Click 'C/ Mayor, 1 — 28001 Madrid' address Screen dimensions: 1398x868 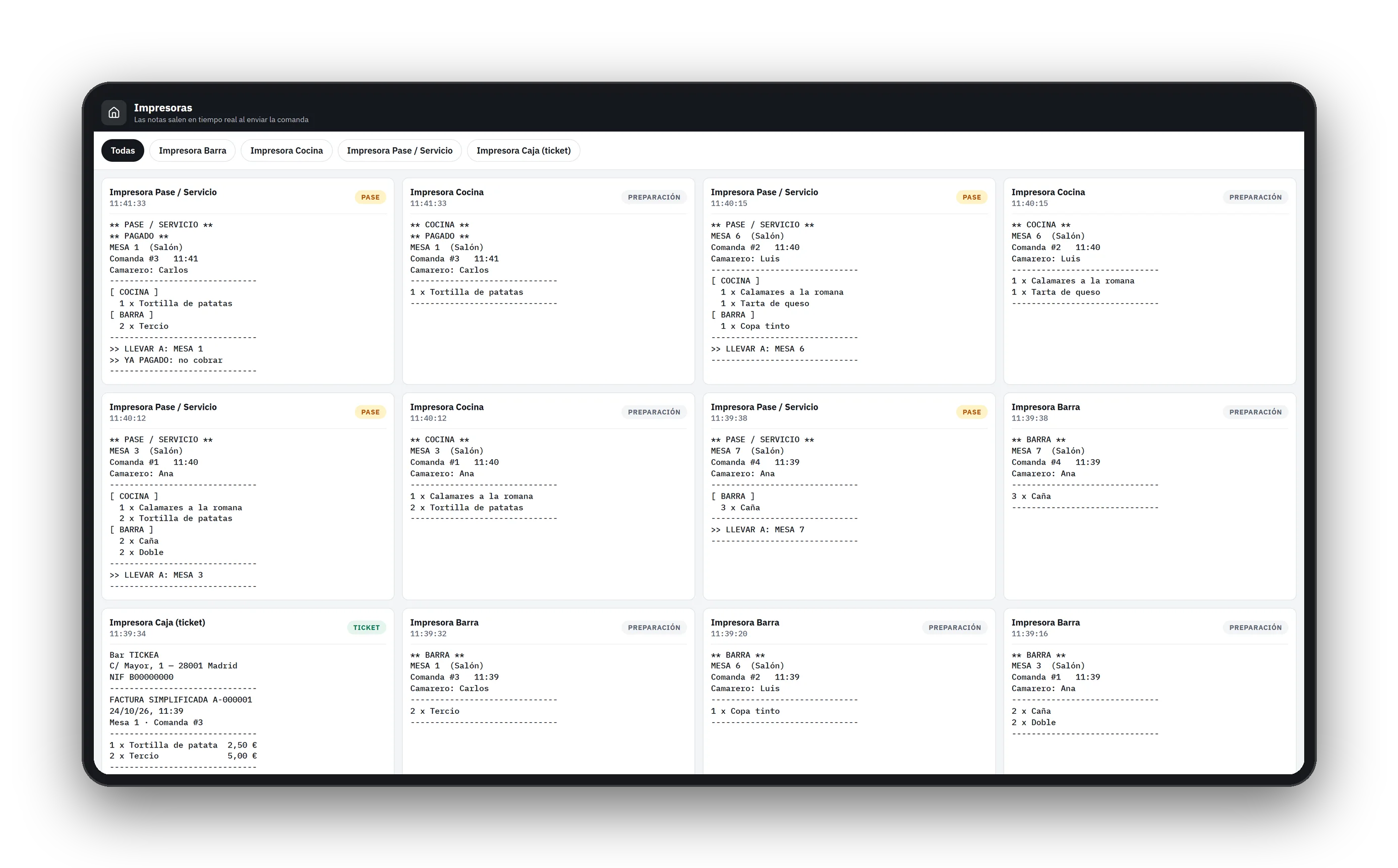[173, 666]
